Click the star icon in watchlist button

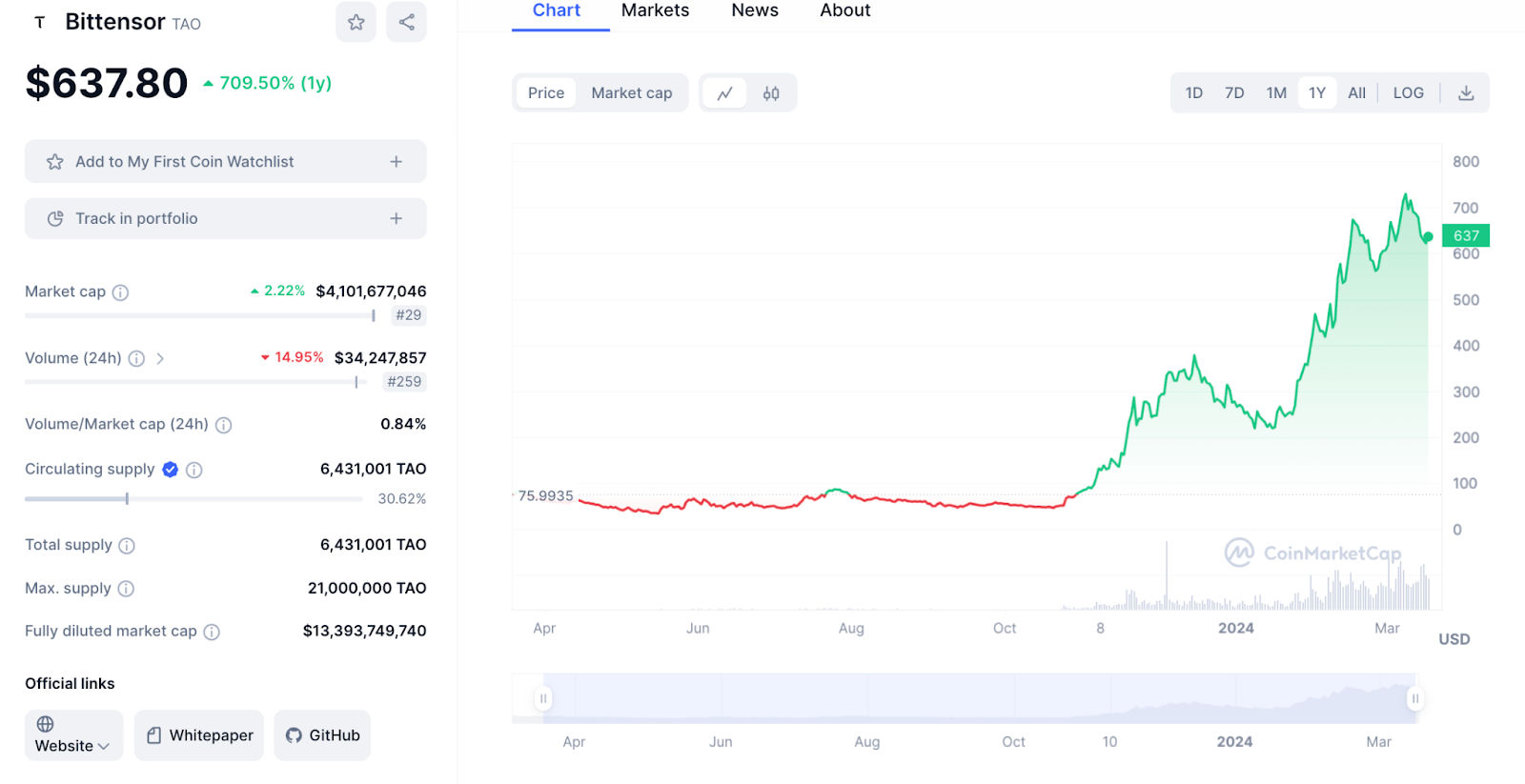click(x=55, y=162)
